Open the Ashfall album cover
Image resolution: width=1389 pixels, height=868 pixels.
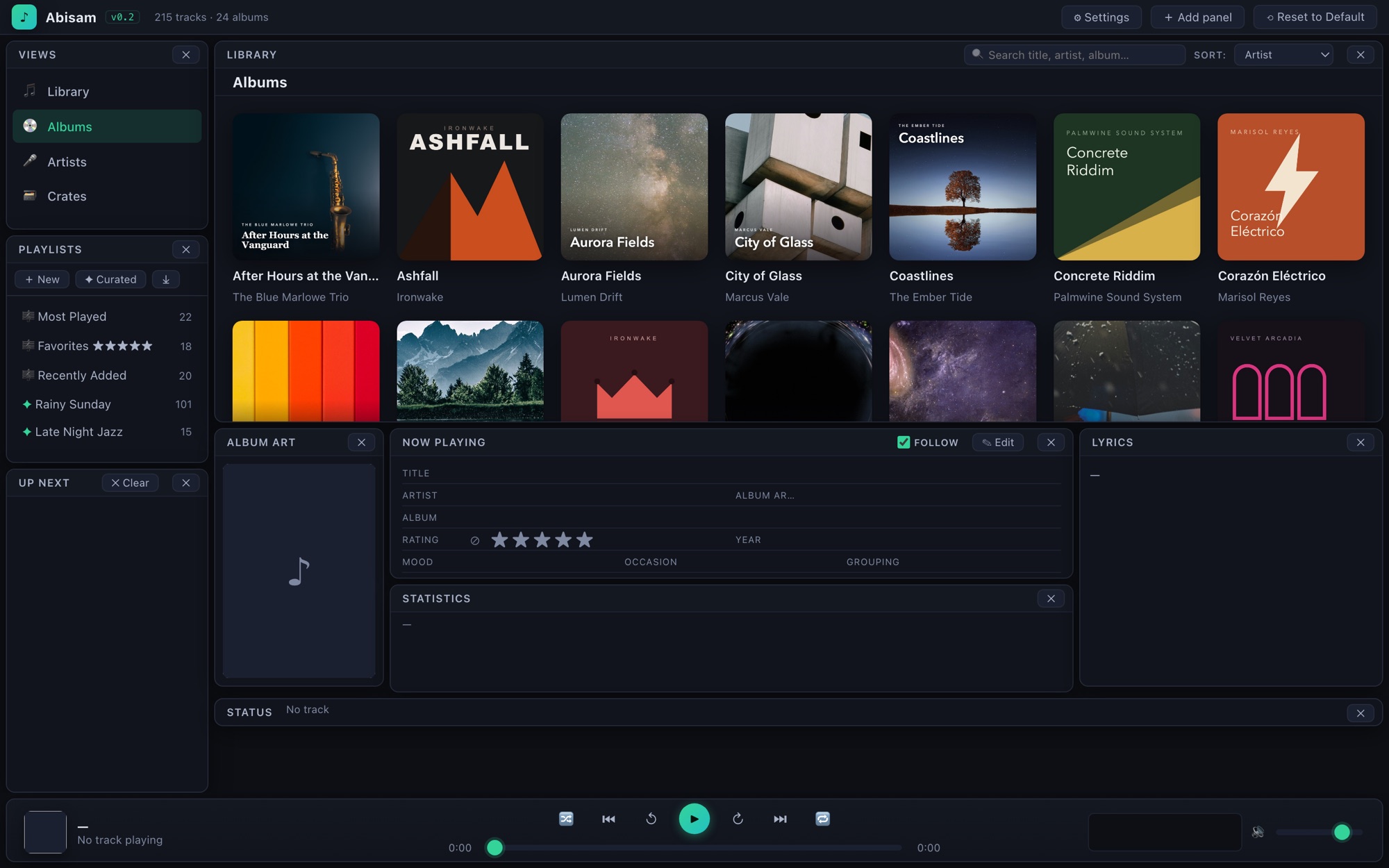(470, 187)
